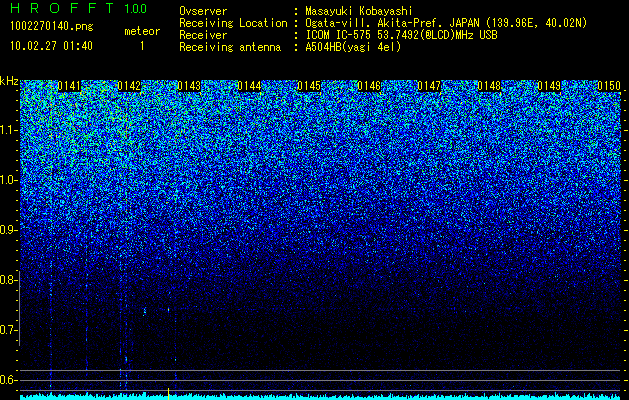Click the HROFFT program title
Viewport: 629px width, 400px height.
point(62,8)
